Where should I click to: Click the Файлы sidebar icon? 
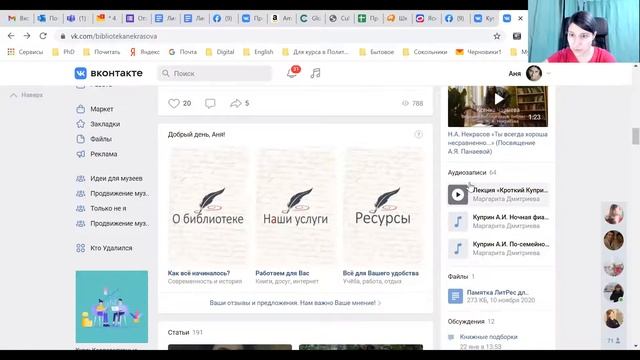81,139
